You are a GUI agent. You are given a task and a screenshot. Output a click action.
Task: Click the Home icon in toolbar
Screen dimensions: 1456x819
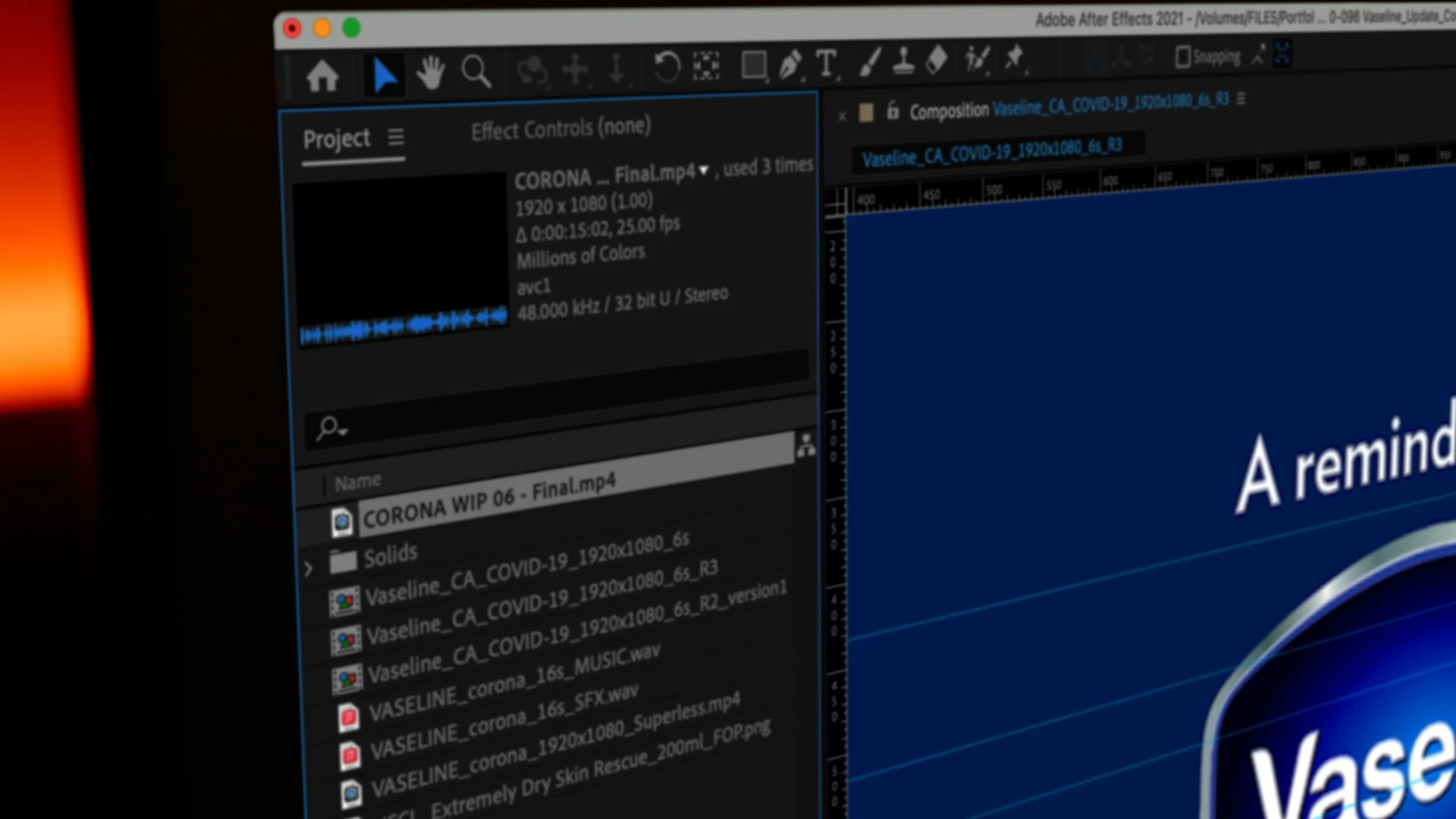[322, 76]
